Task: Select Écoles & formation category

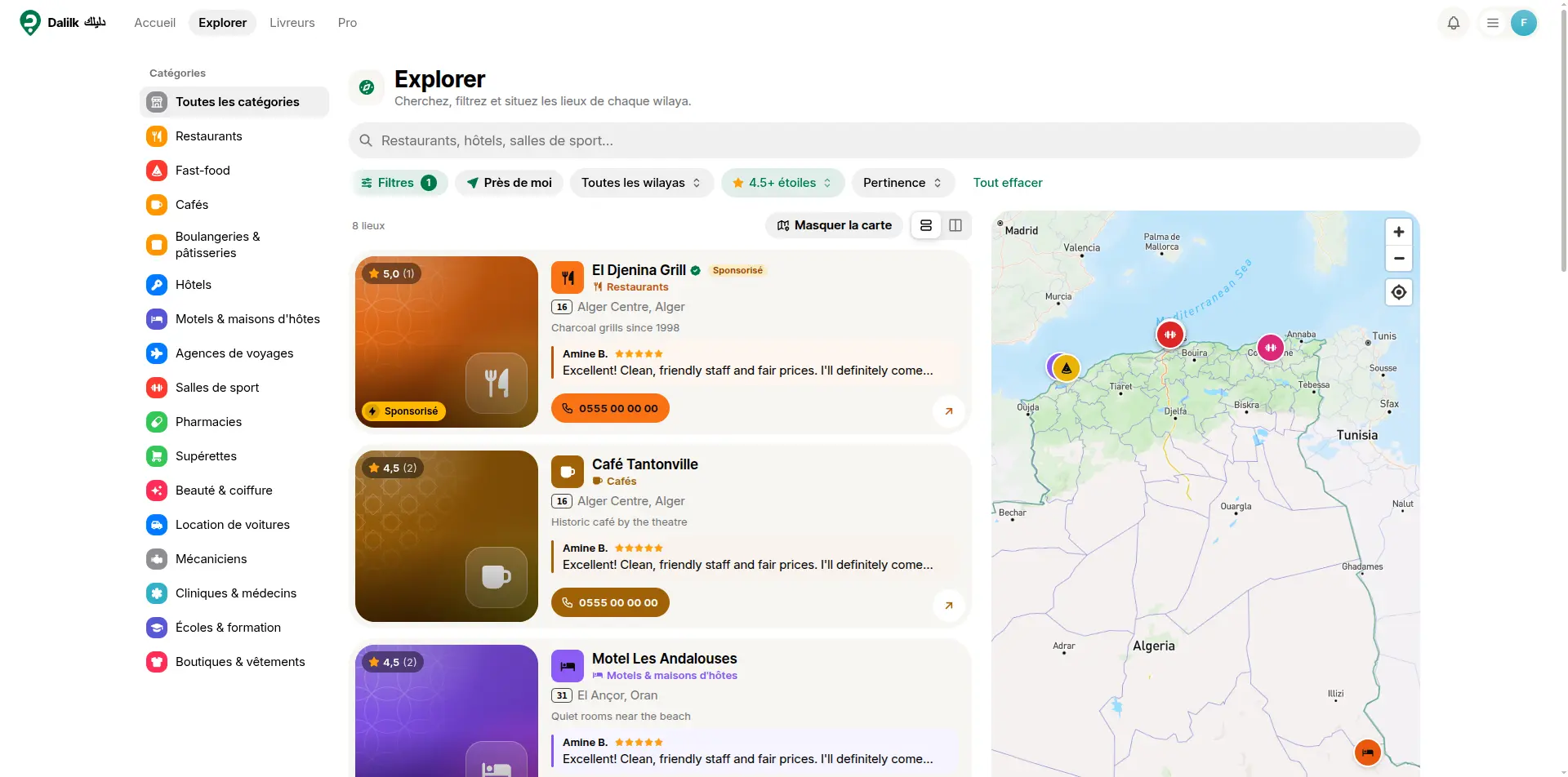Action: click(234, 628)
